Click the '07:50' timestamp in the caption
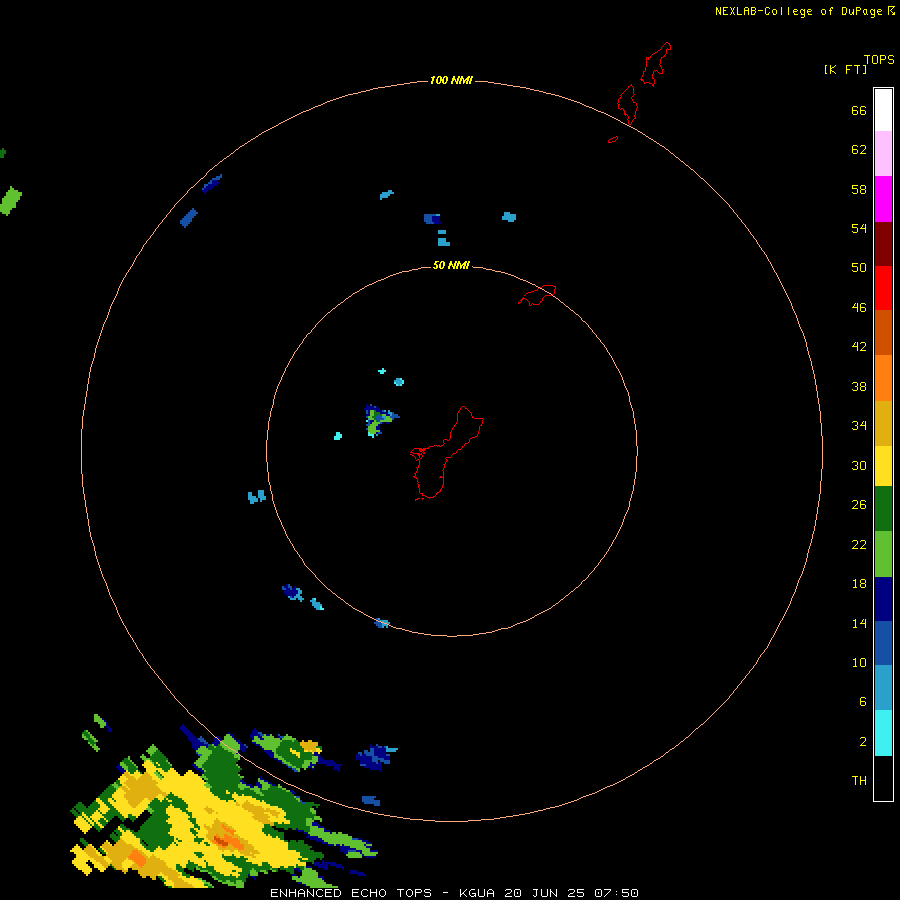Image resolution: width=900 pixels, height=900 pixels. [616, 893]
